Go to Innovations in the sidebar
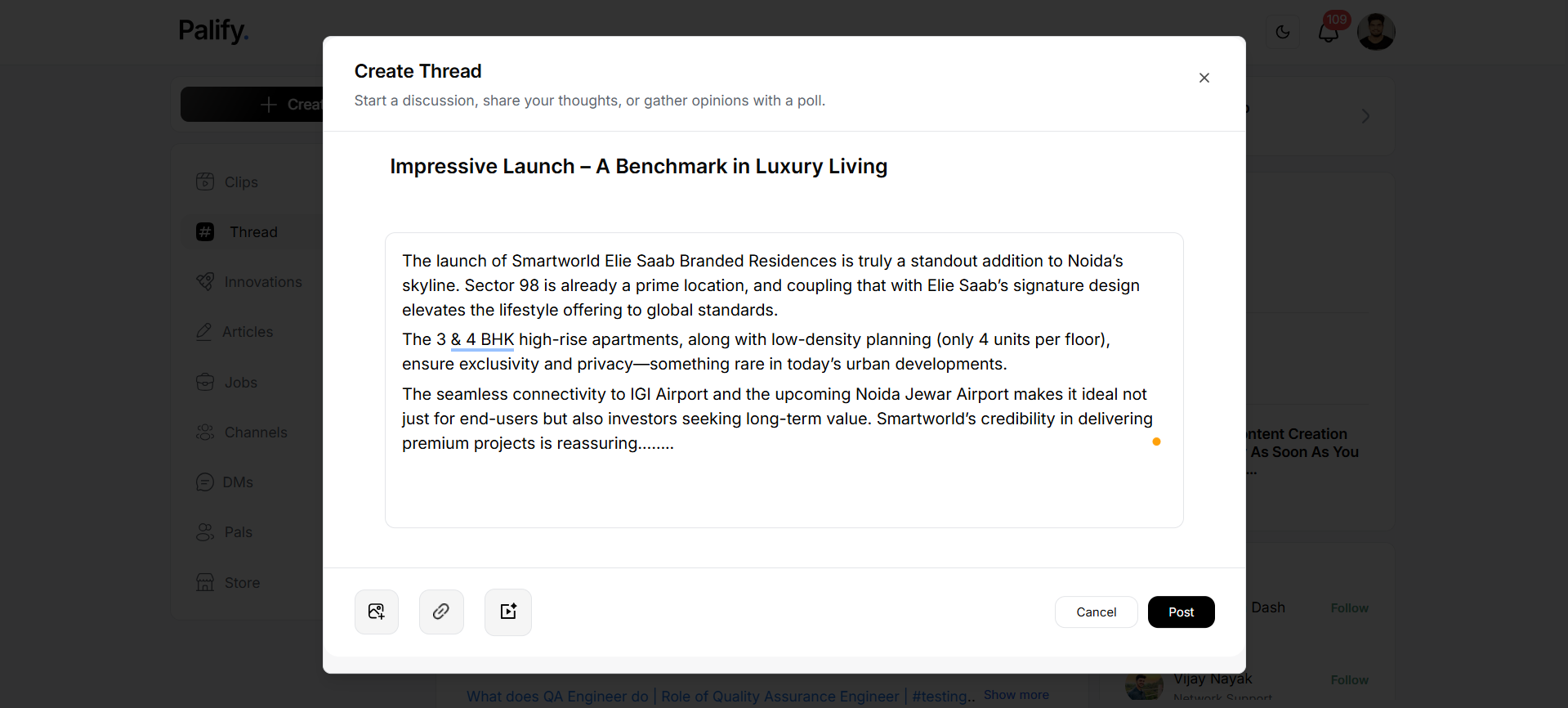The width and height of the screenshot is (1568, 708). pos(262,282)
